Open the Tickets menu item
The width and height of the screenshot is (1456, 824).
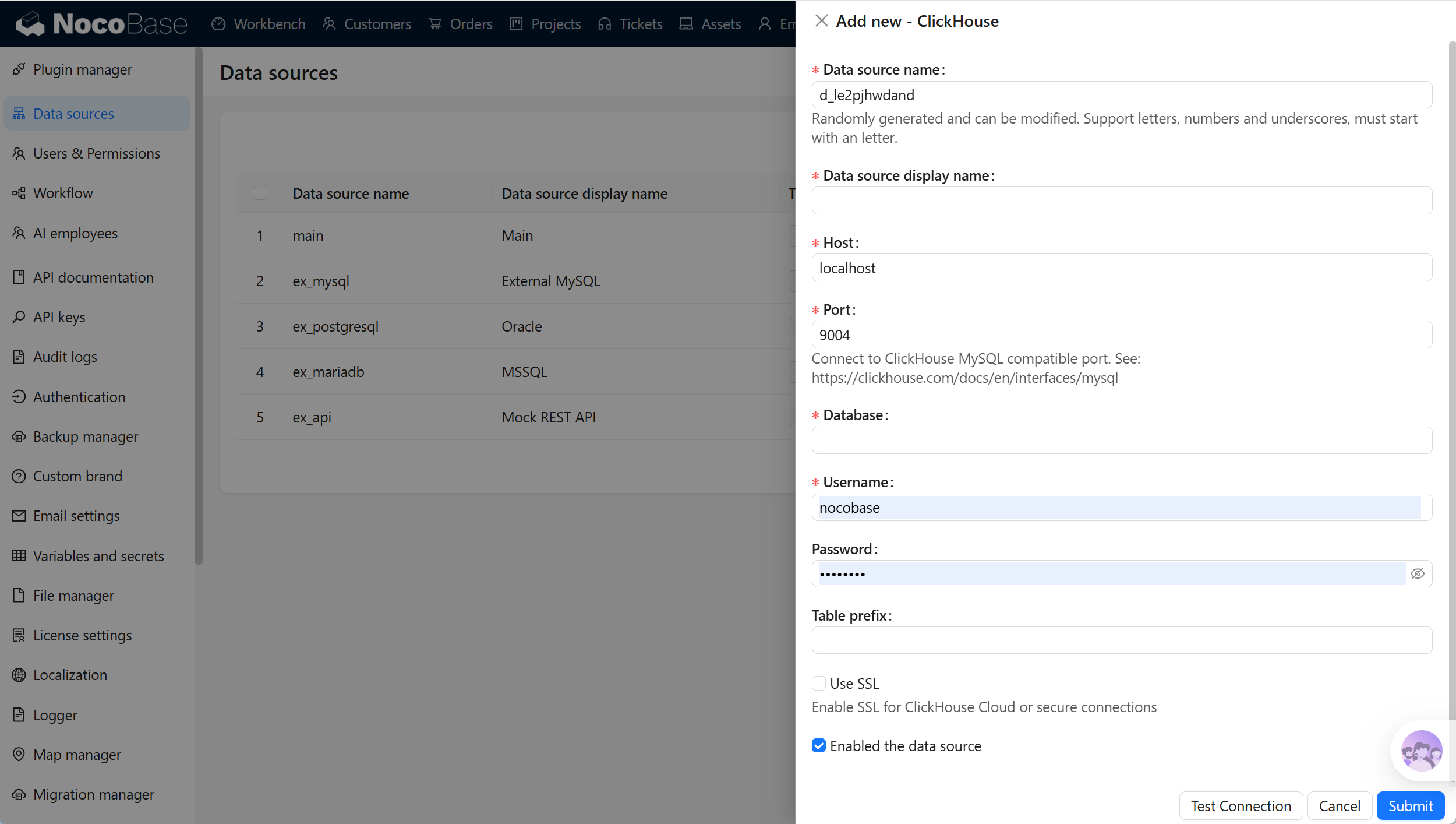(630, 24)
